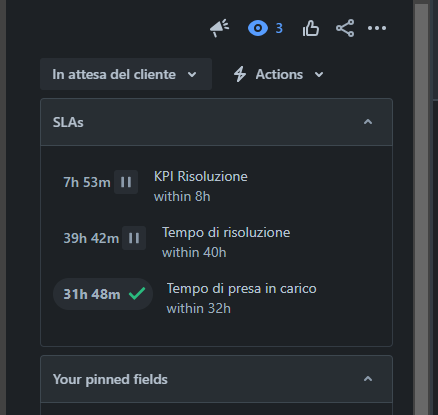438x415 pixels.
Task: Open the Actions dropdown menu
Action: [278, 74]
